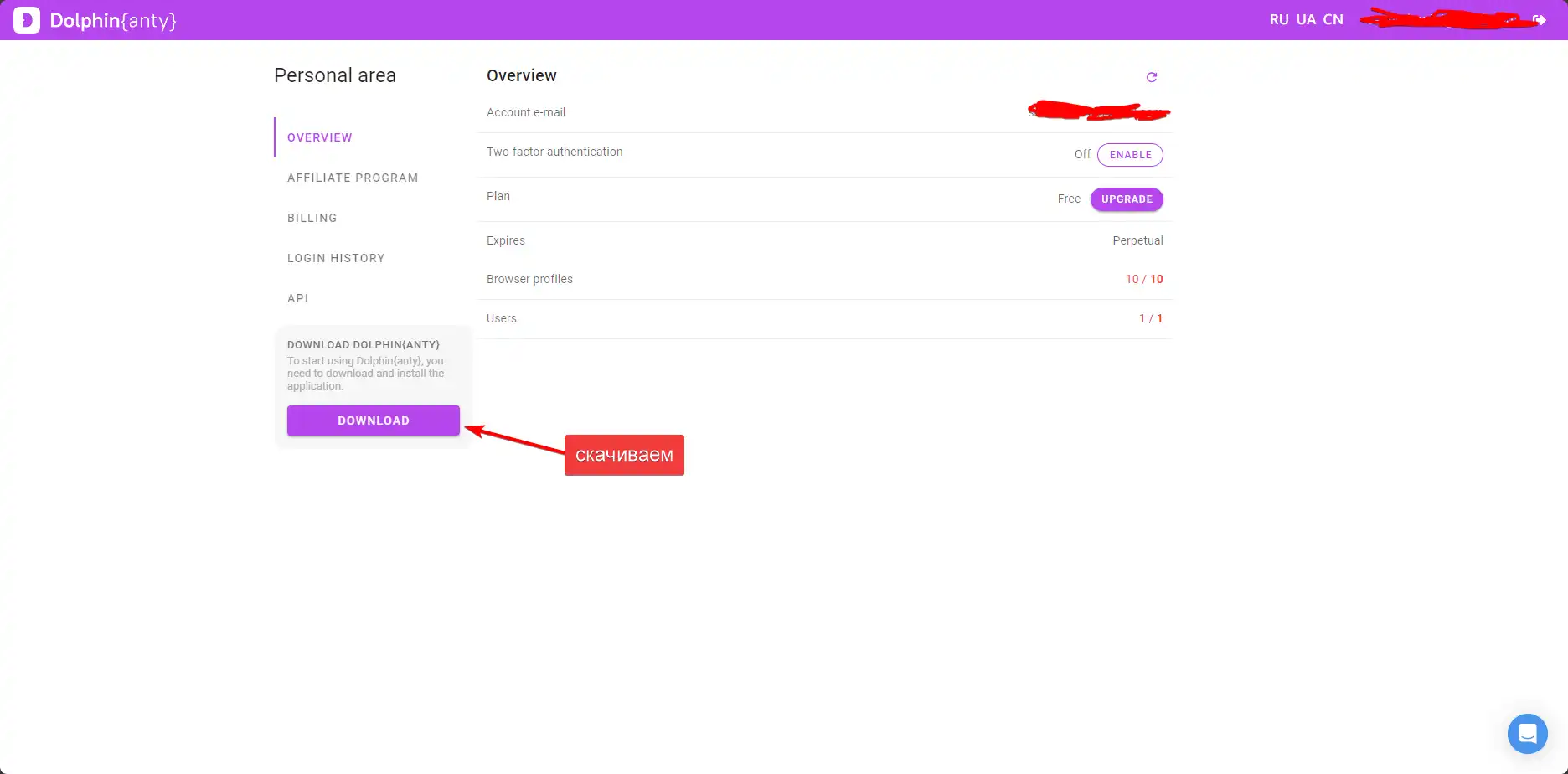Refresh the Overview panel

tap(1152, 77)
